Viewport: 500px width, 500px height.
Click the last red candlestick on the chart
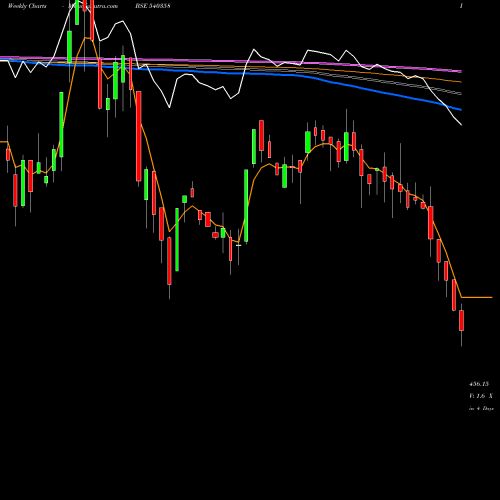[x=461, y=320]
